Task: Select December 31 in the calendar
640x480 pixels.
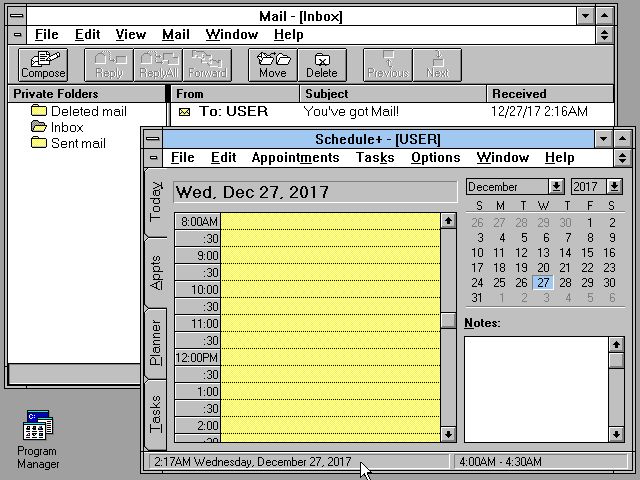Action: click(x=477, y=298)
